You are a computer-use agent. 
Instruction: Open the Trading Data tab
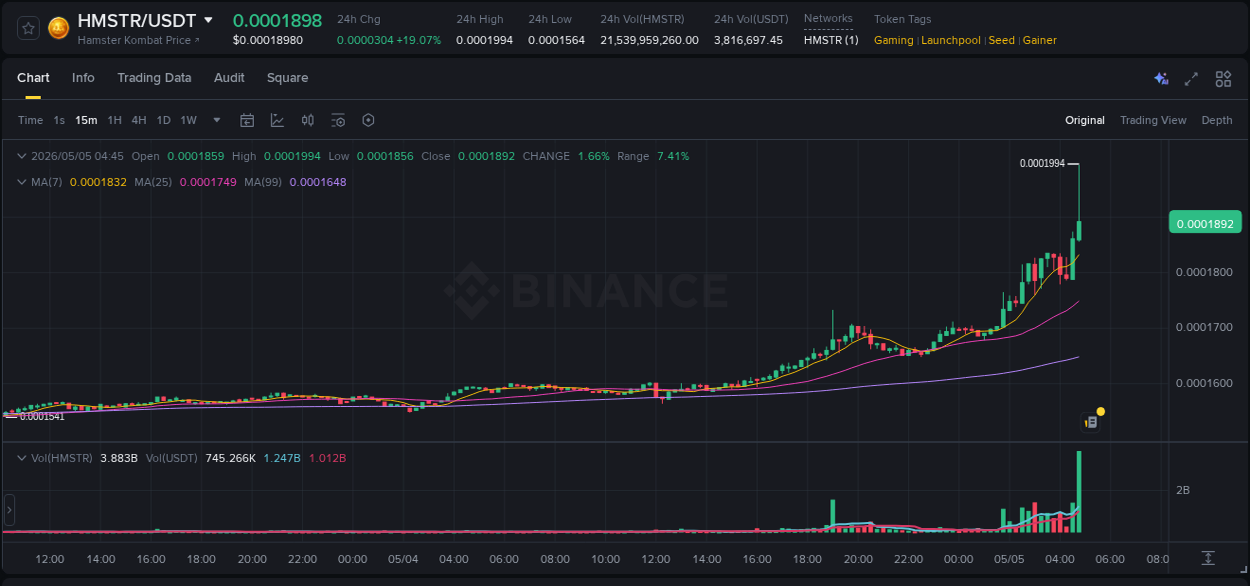pos(154,78)
